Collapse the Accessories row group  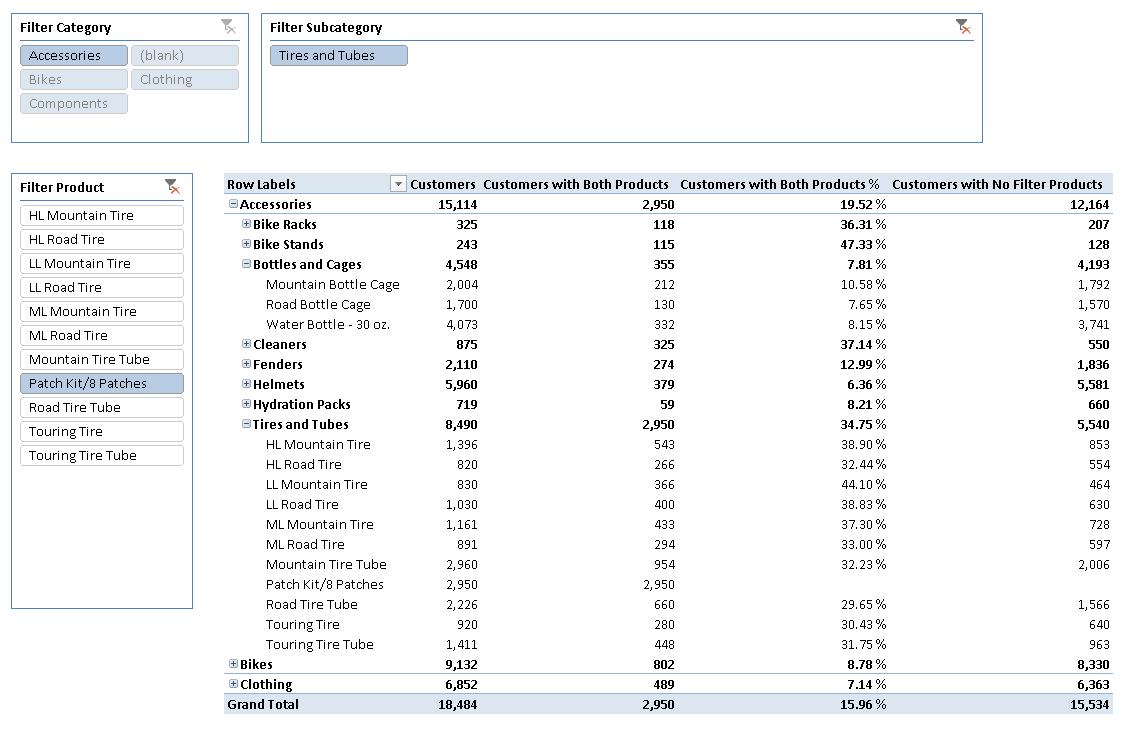[233, 204]
